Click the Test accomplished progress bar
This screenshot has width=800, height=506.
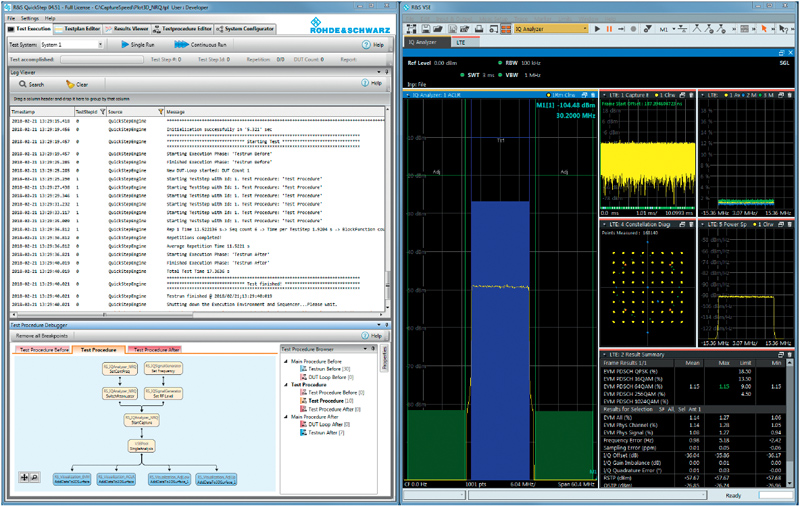[x=101, y=60]
